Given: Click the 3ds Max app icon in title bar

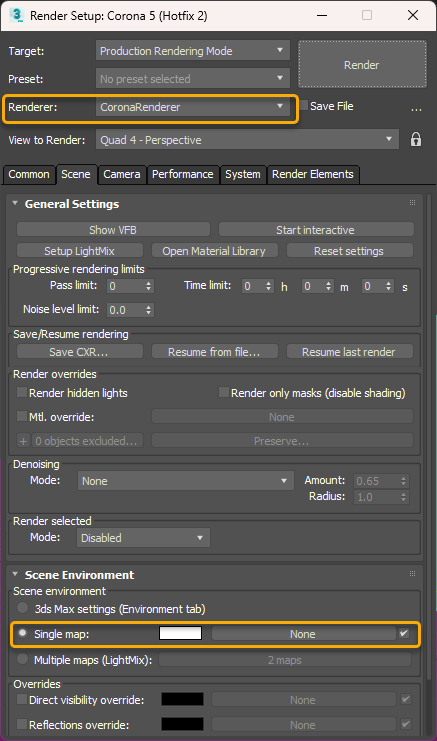Looking at the screenshot, I should click(x=16, y=15).
